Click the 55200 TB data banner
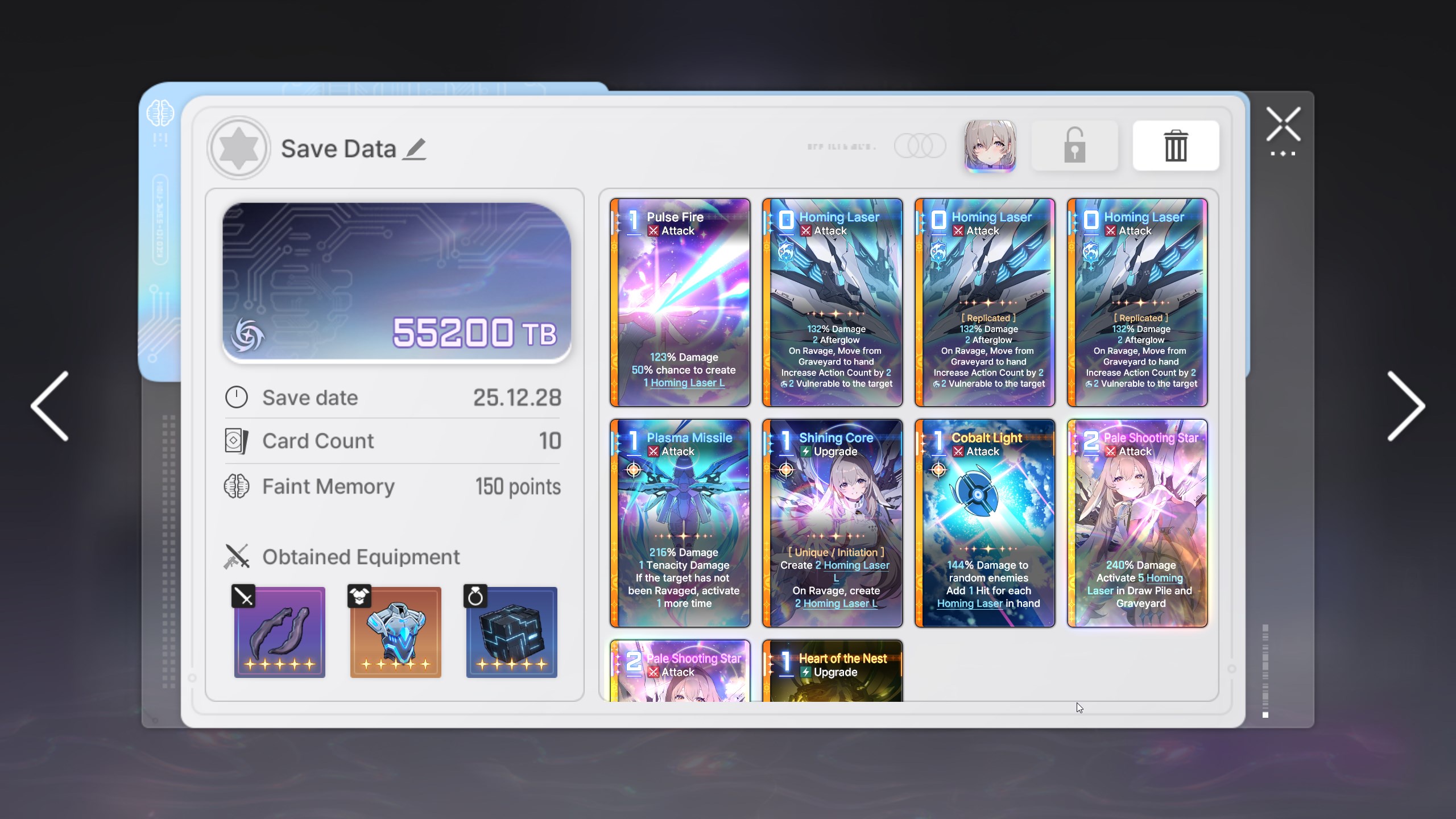Viewport: 1456px width, 819px height. point(396,282)
